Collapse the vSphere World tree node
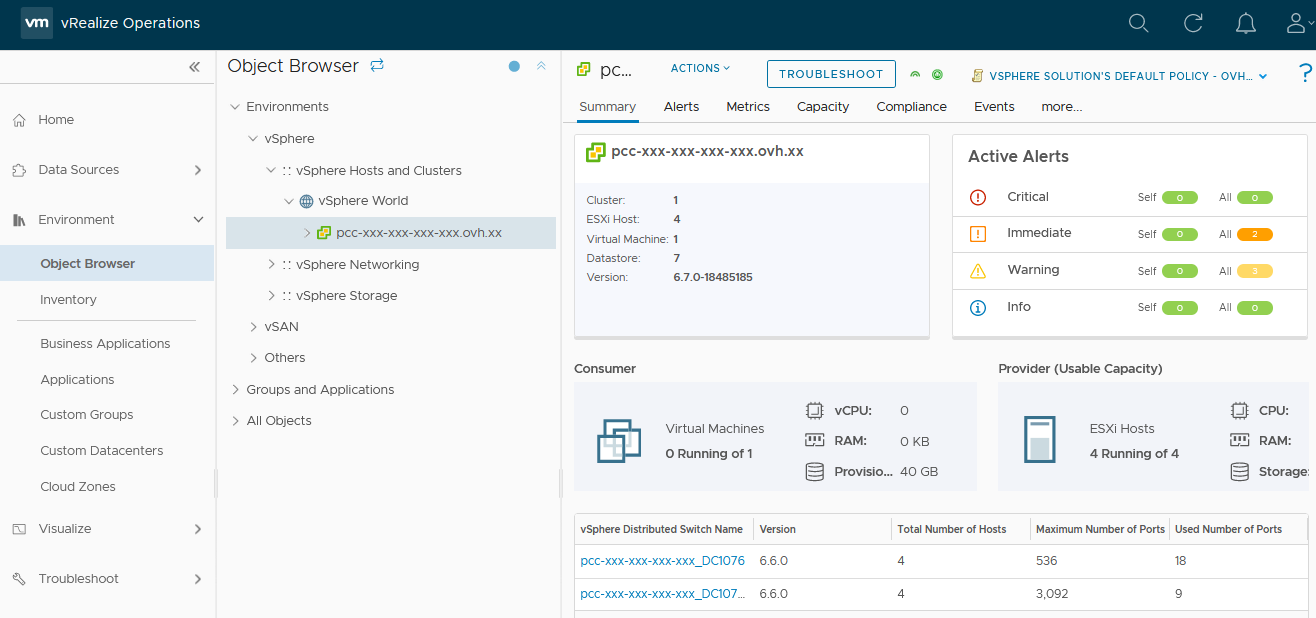The image size is (1316, 618). coord(289,201)
